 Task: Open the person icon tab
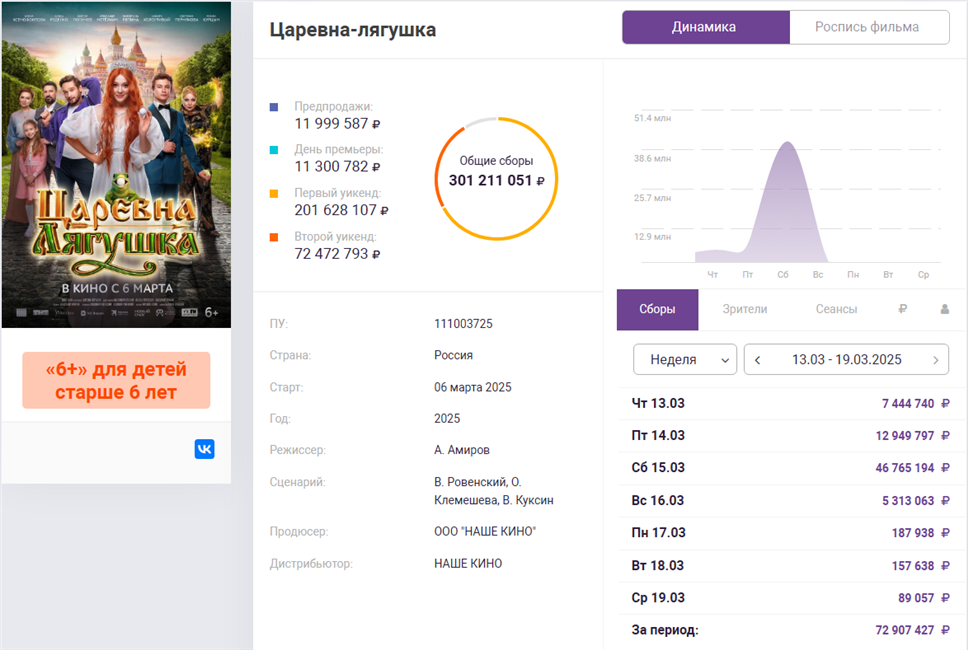coord(945,309)
